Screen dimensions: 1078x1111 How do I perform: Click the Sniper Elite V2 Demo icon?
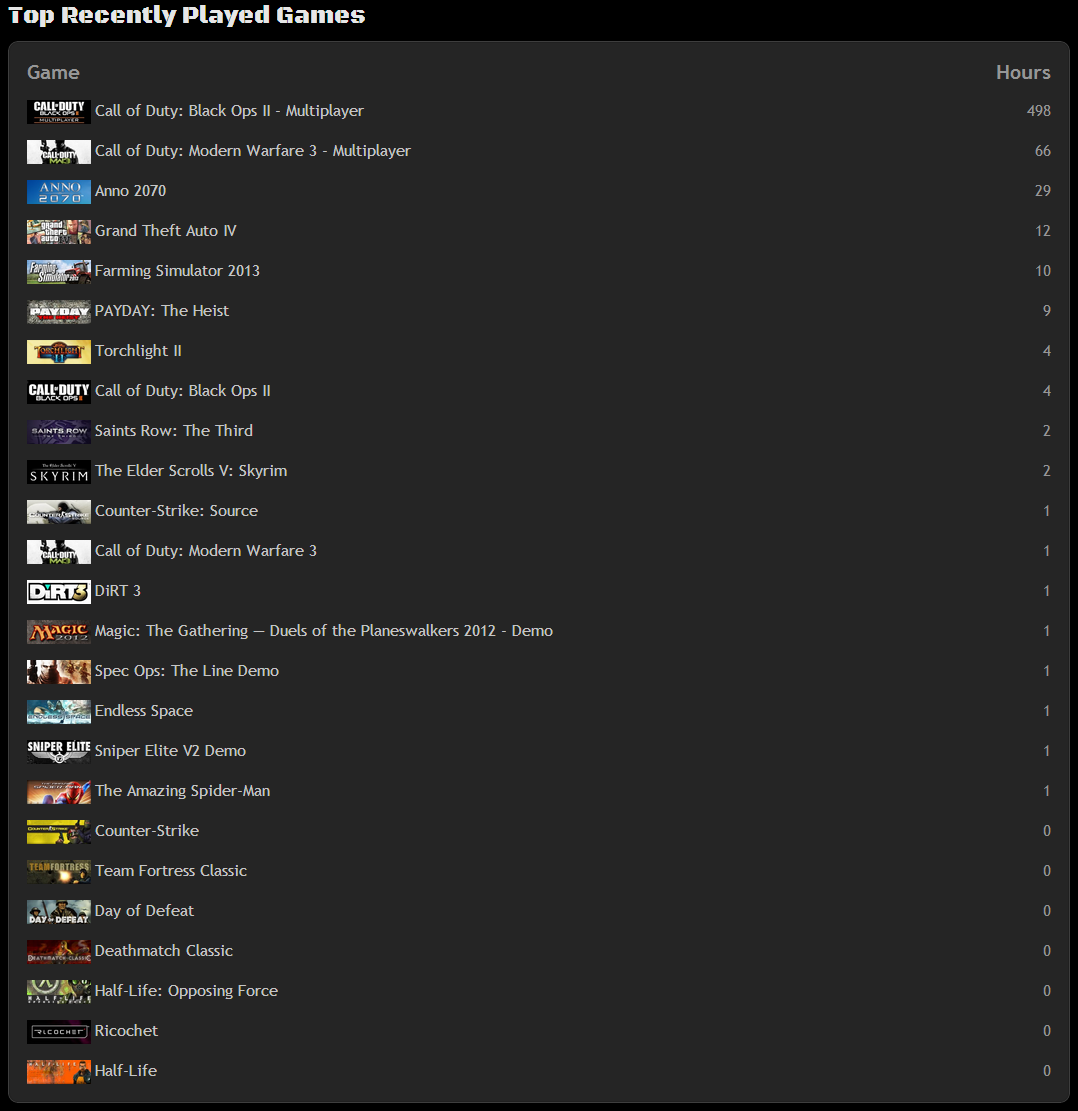coord(59,752)
